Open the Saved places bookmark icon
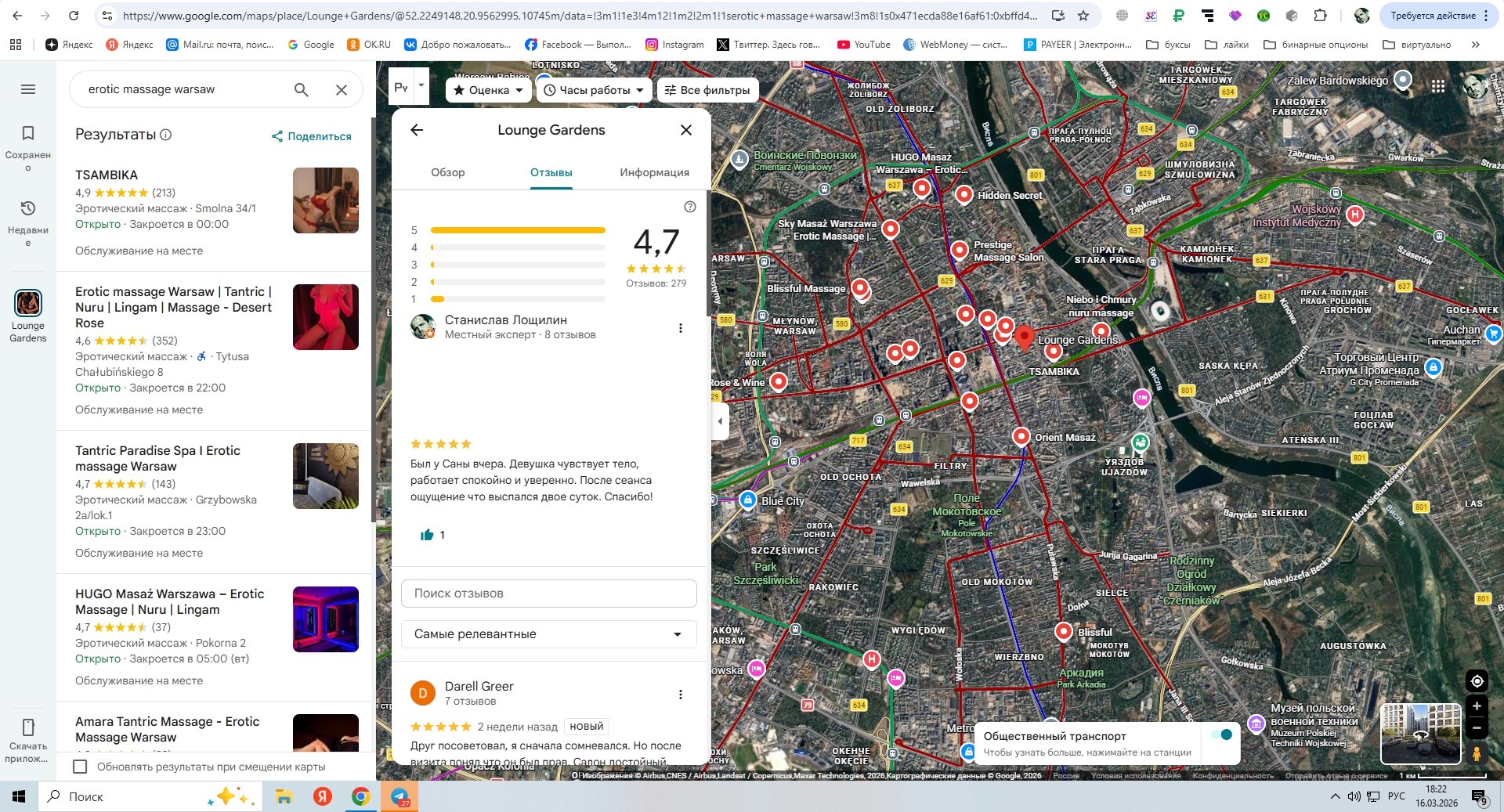 (28, 134)
